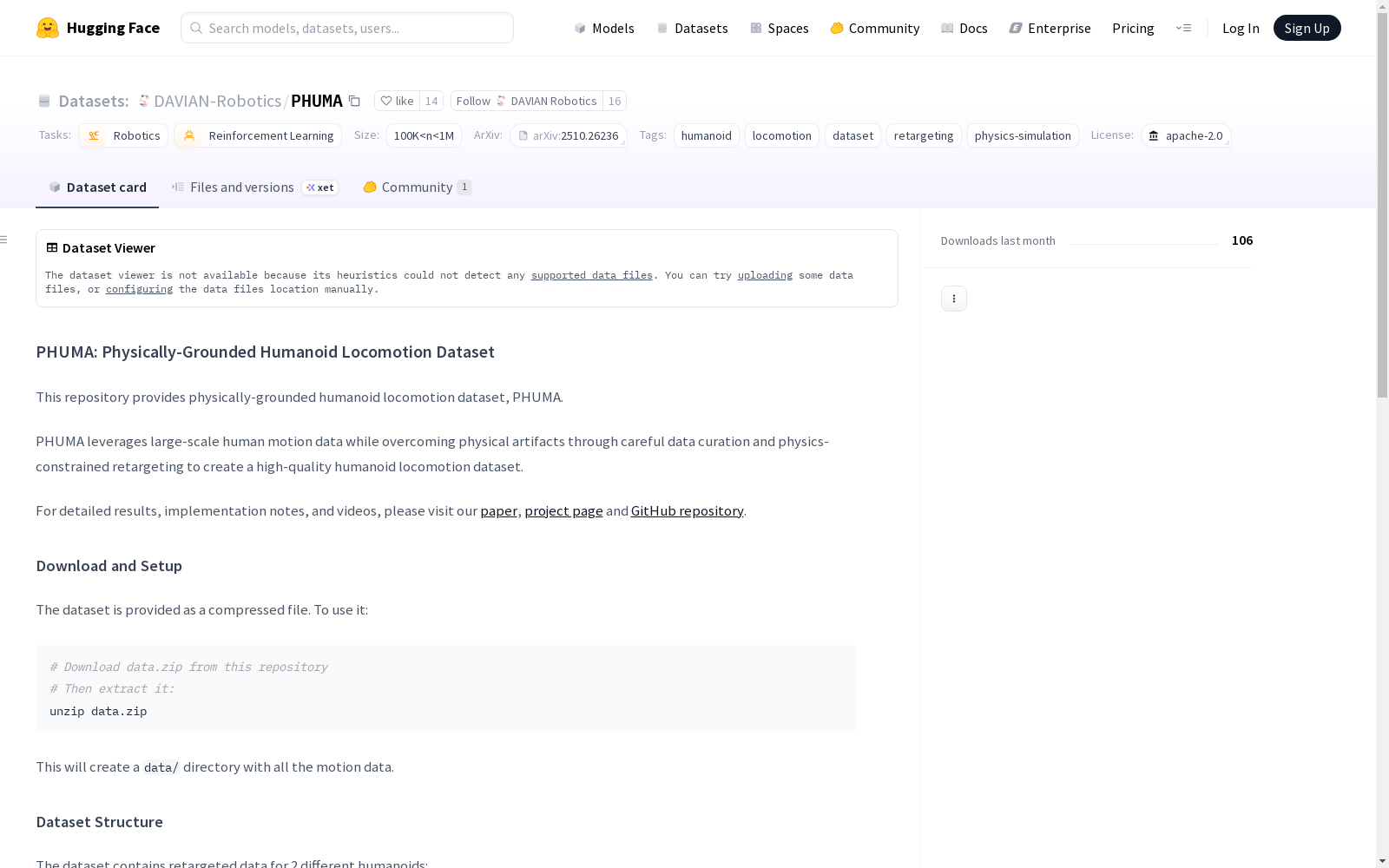Click the Sign Up button

[1307, 28]
